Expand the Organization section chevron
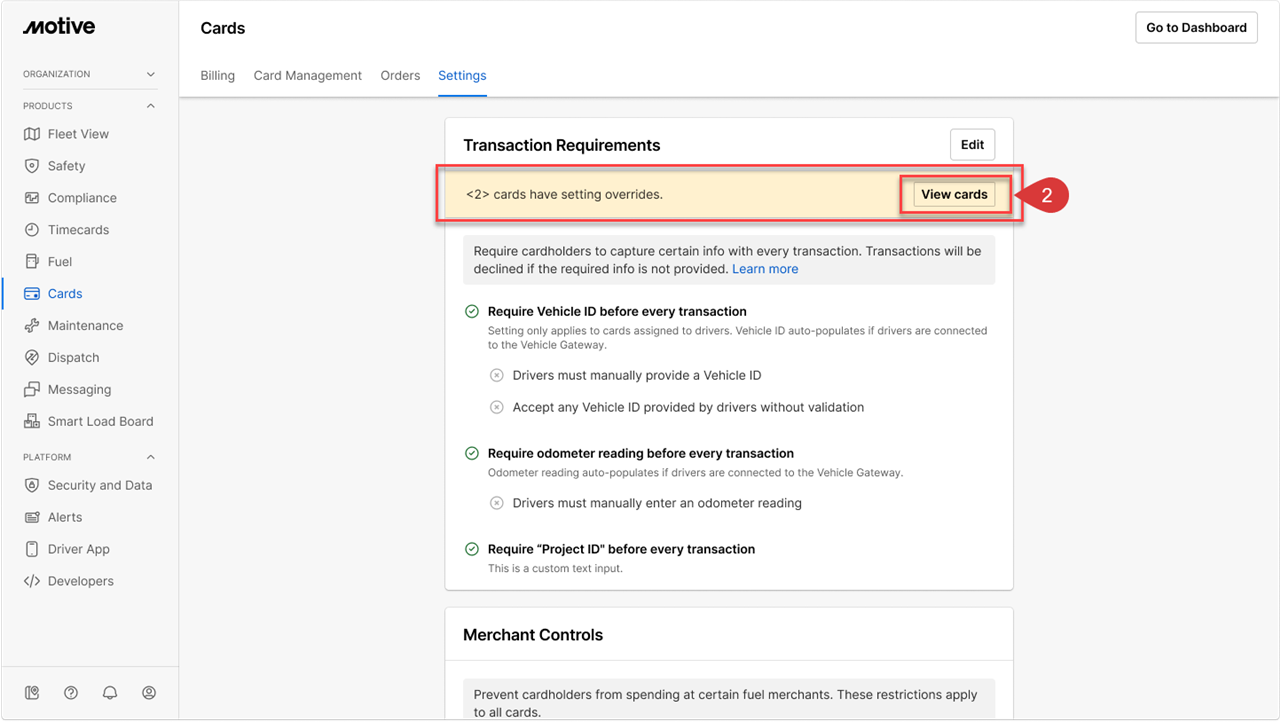 tap(151, 74)
